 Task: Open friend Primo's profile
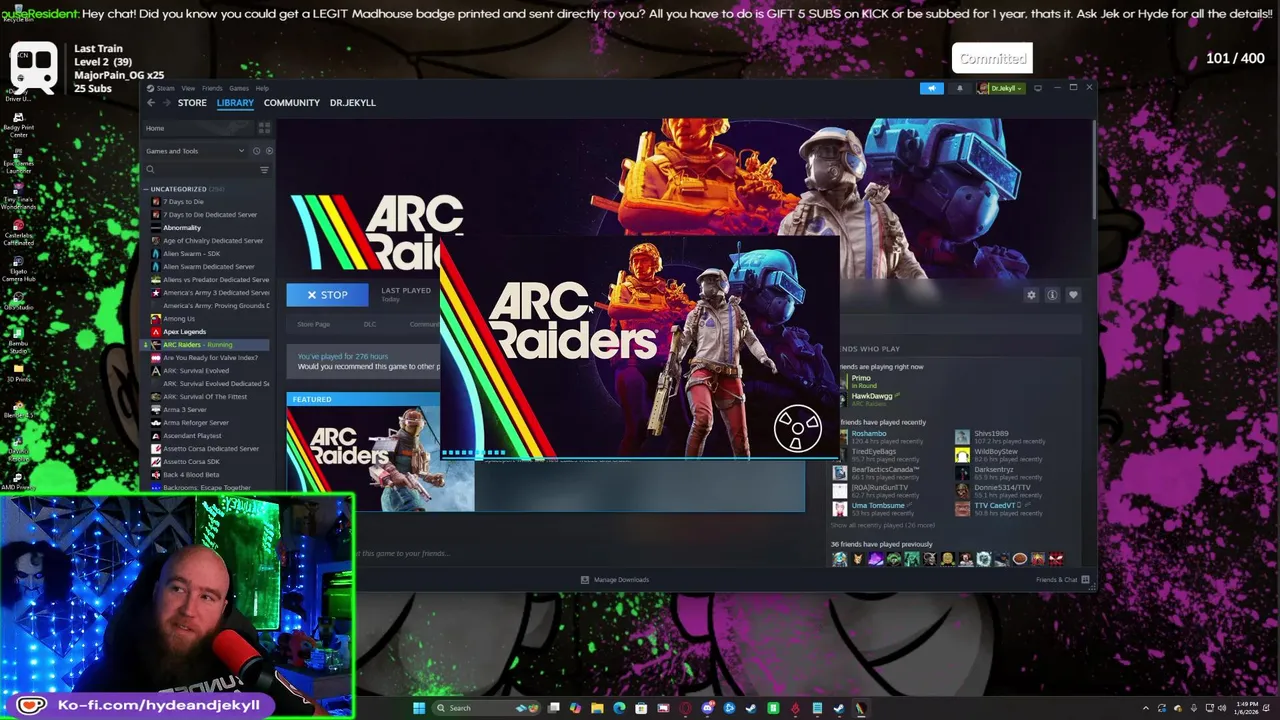861,378
